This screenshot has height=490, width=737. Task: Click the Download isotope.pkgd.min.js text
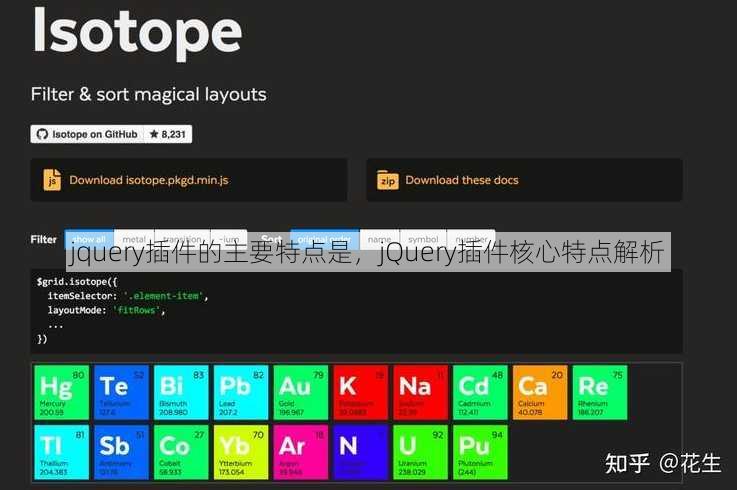[x=149, y=180]
